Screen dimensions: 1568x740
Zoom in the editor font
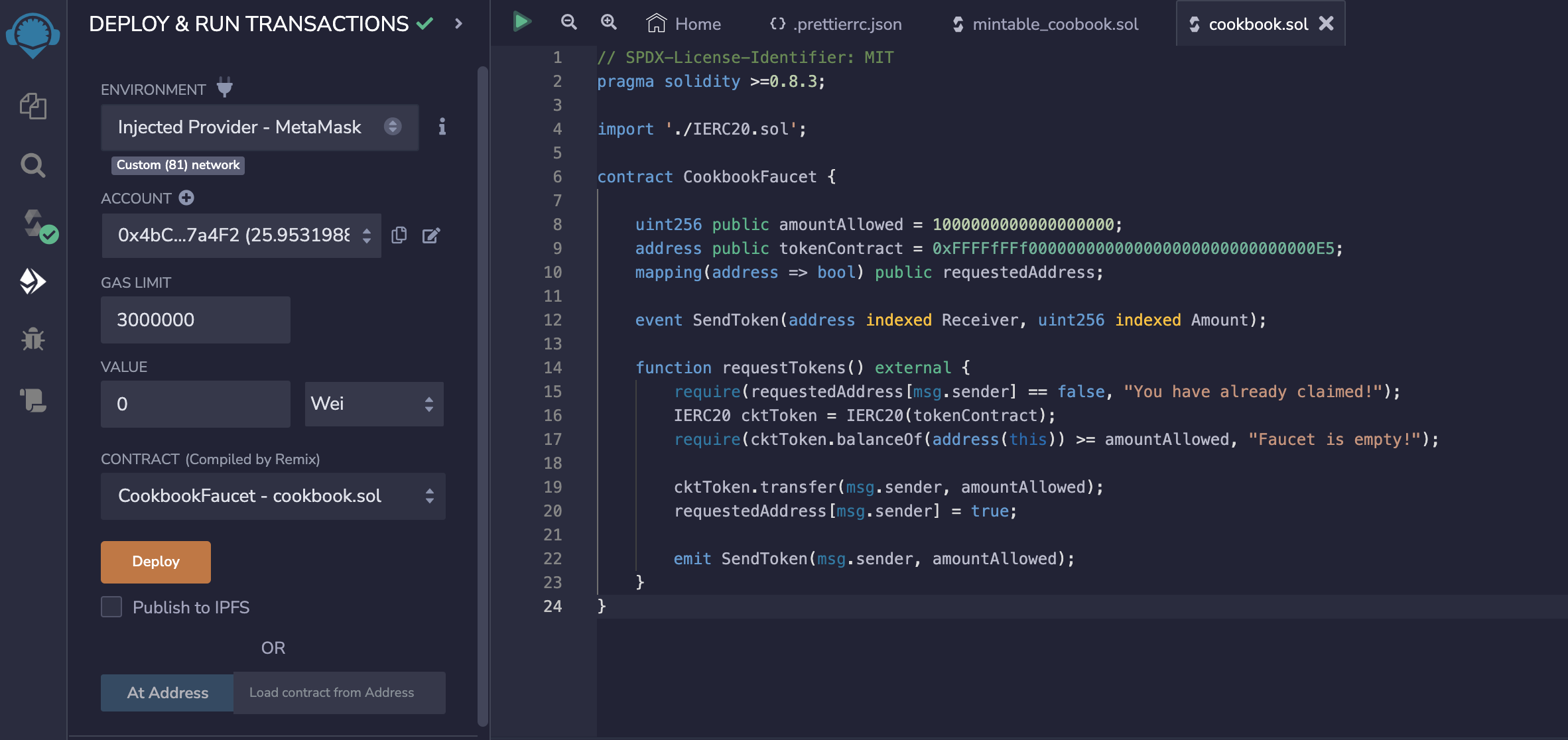608,23
